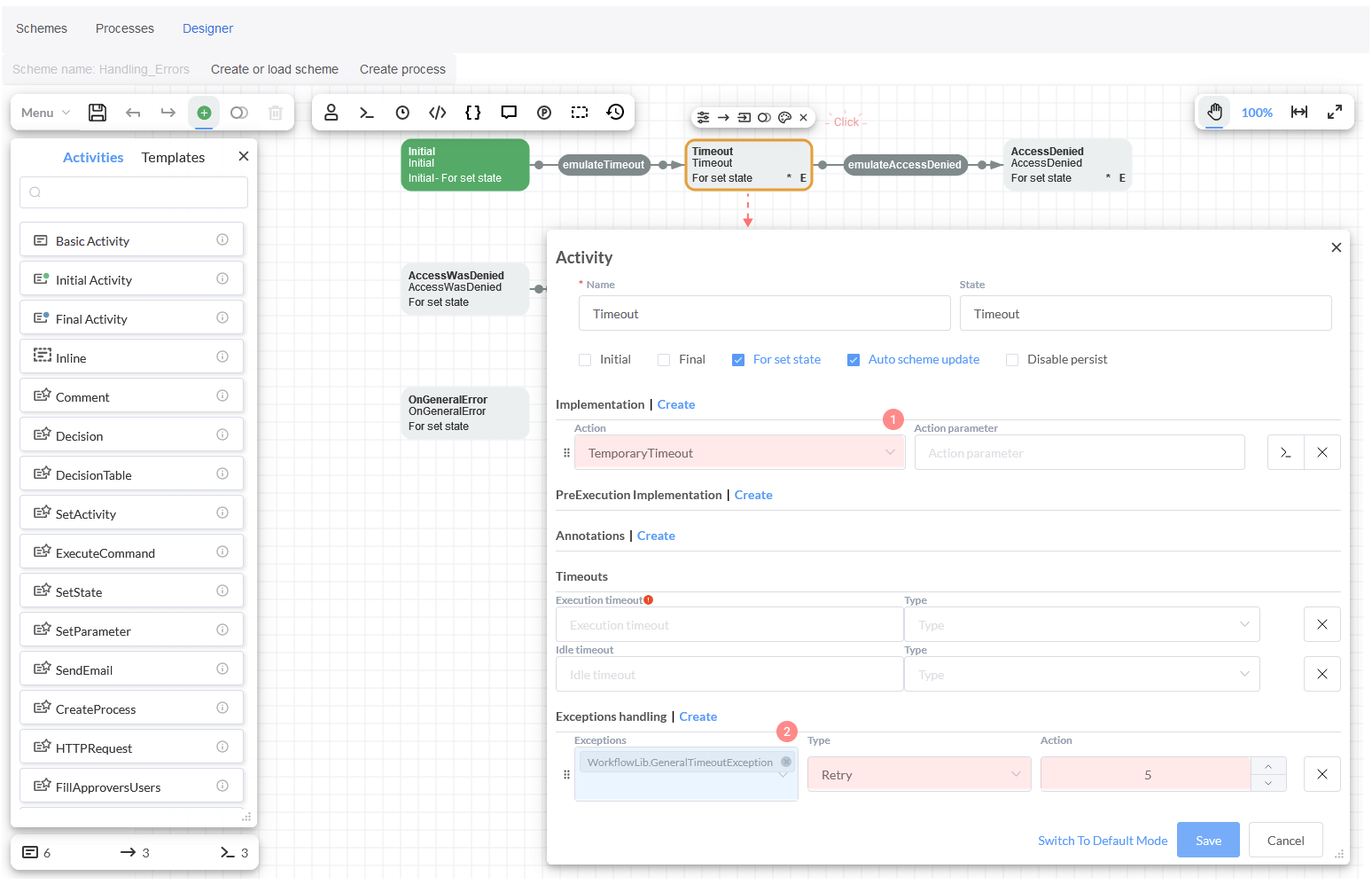
Task: Open the Actors (person) toolbar icon
Action: pos(331,112)
